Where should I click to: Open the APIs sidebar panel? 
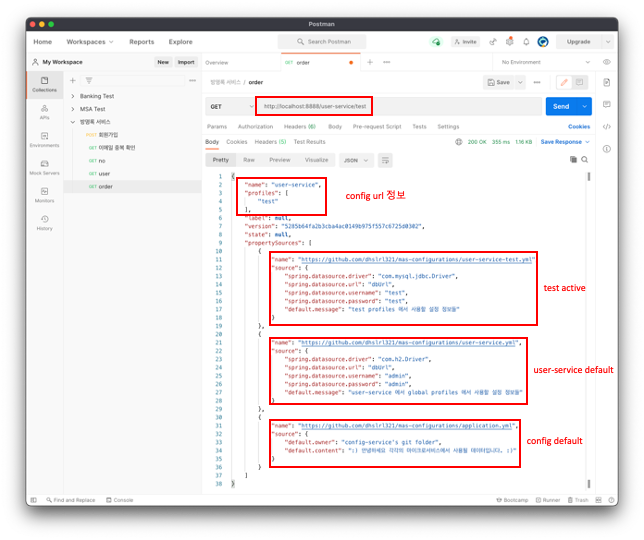44,112
